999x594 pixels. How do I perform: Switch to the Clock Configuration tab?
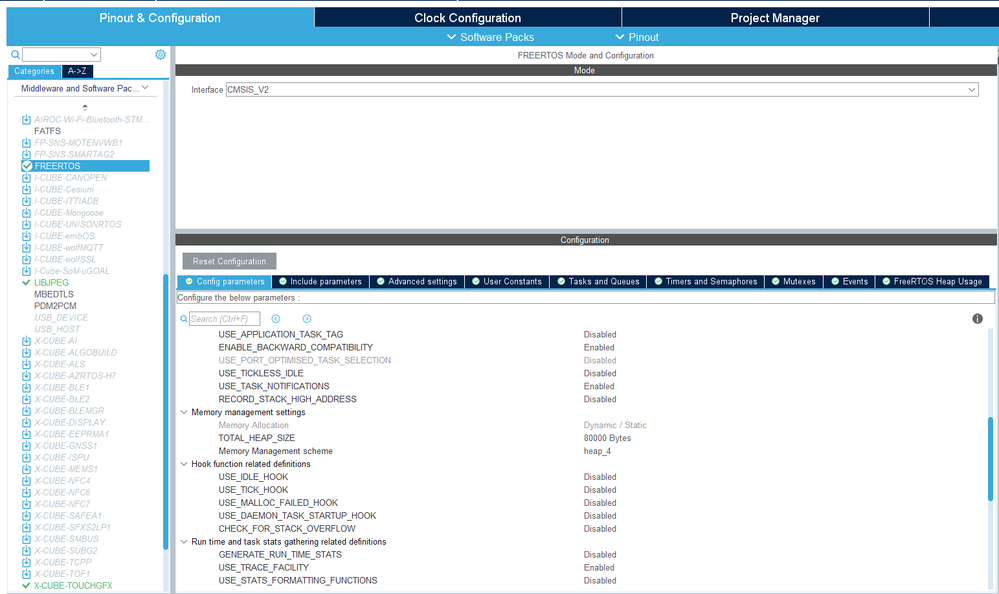point(467,17)
